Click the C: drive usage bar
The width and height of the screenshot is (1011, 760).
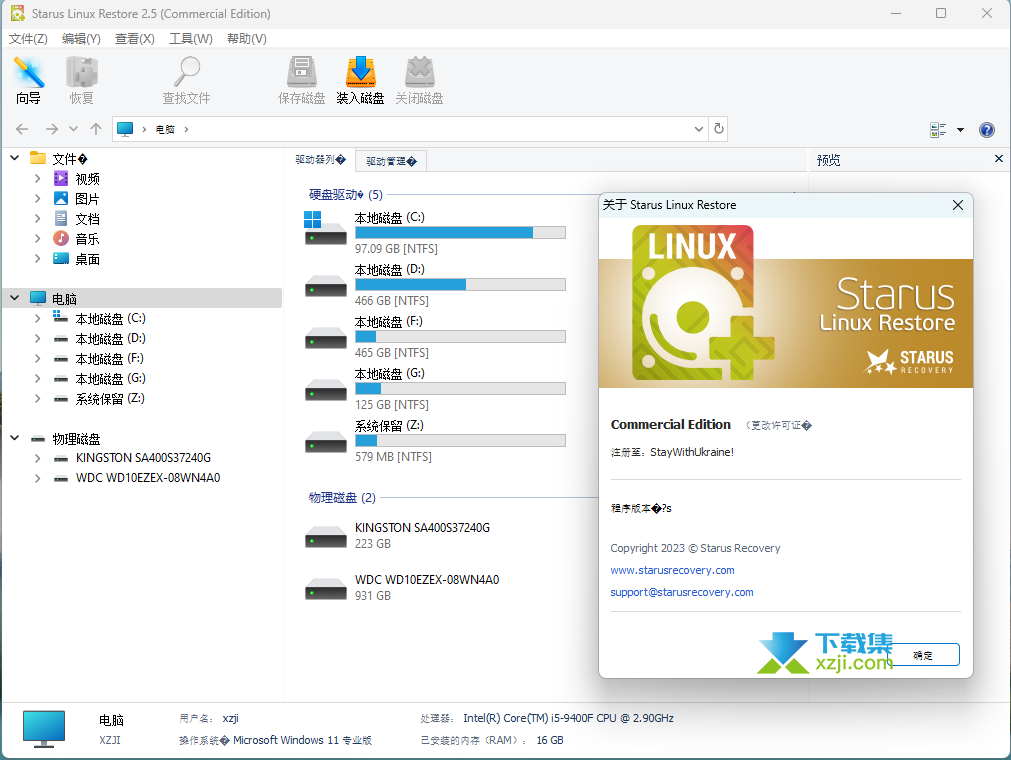460,233
